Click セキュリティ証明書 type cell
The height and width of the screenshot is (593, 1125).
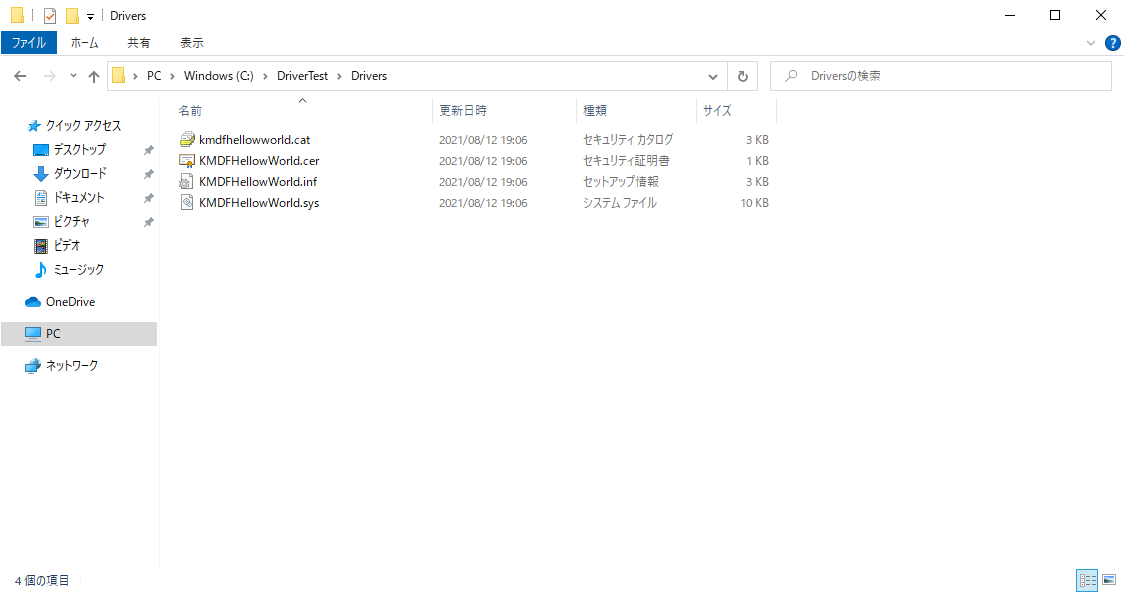click(626, 161)
